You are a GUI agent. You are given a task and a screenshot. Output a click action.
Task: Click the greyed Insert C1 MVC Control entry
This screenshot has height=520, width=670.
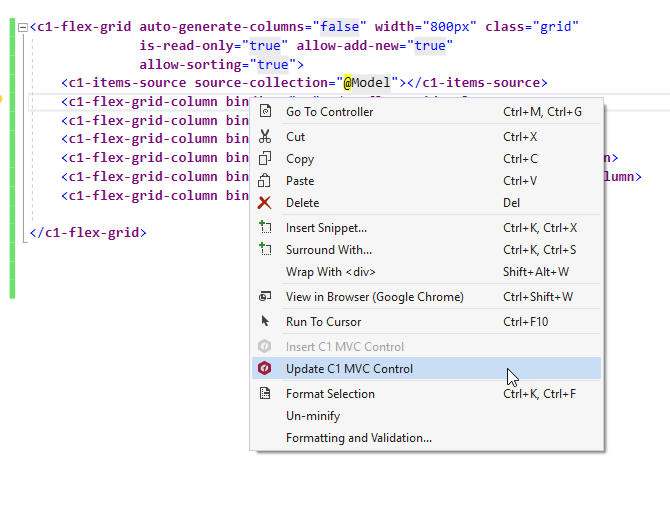pos(345,347)
